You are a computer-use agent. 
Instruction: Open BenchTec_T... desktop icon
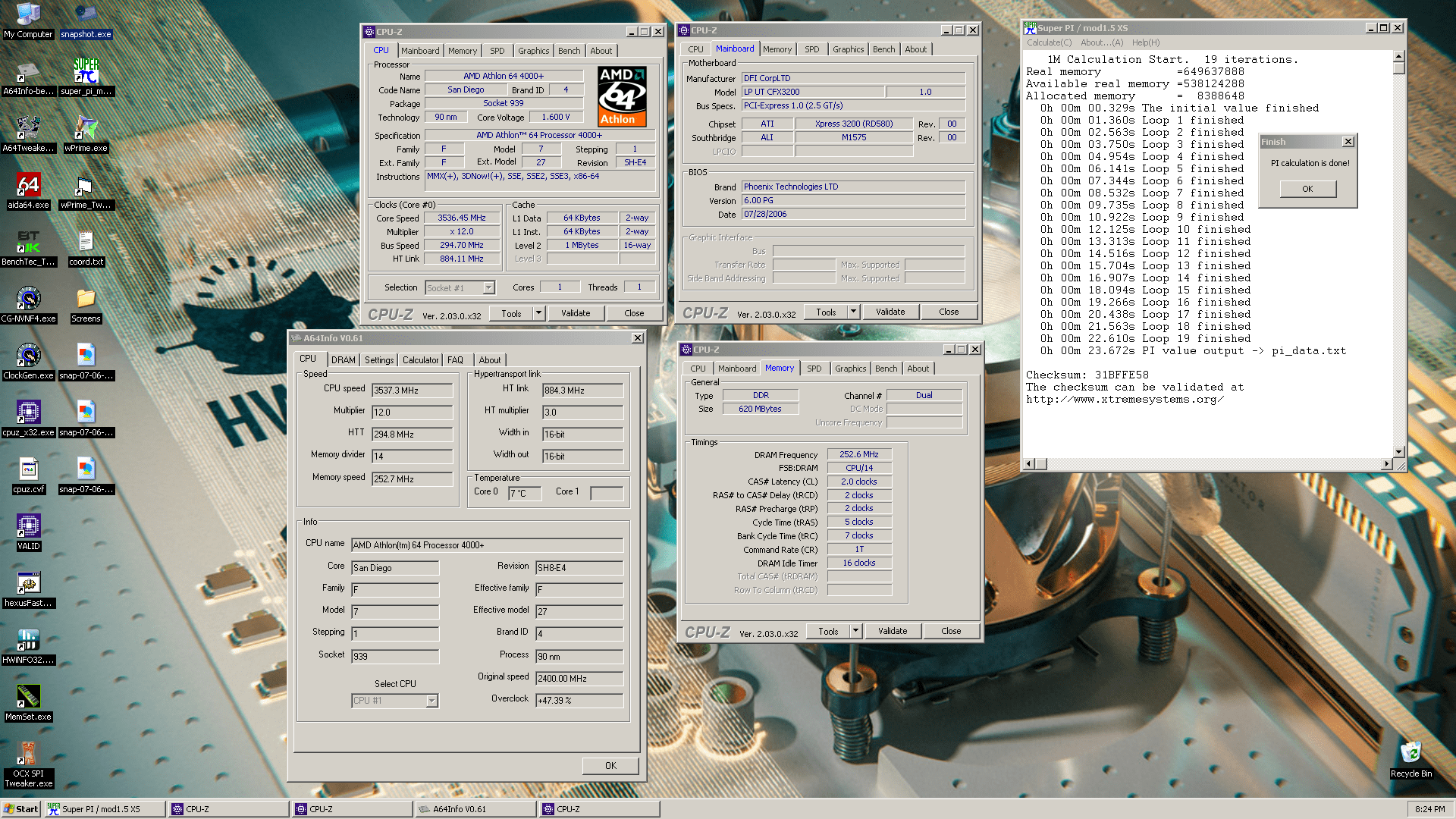coord(28,248)
